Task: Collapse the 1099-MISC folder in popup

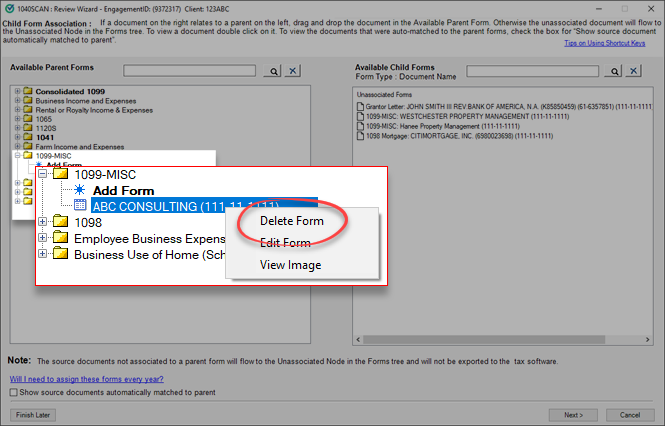Action: pyautogui.click(x=43, y=174)
